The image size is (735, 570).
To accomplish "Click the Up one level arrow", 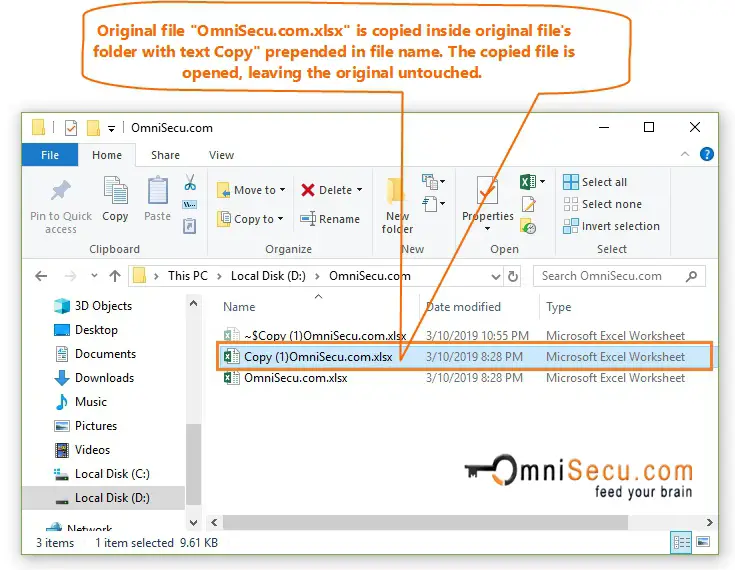I will [115, 276].
